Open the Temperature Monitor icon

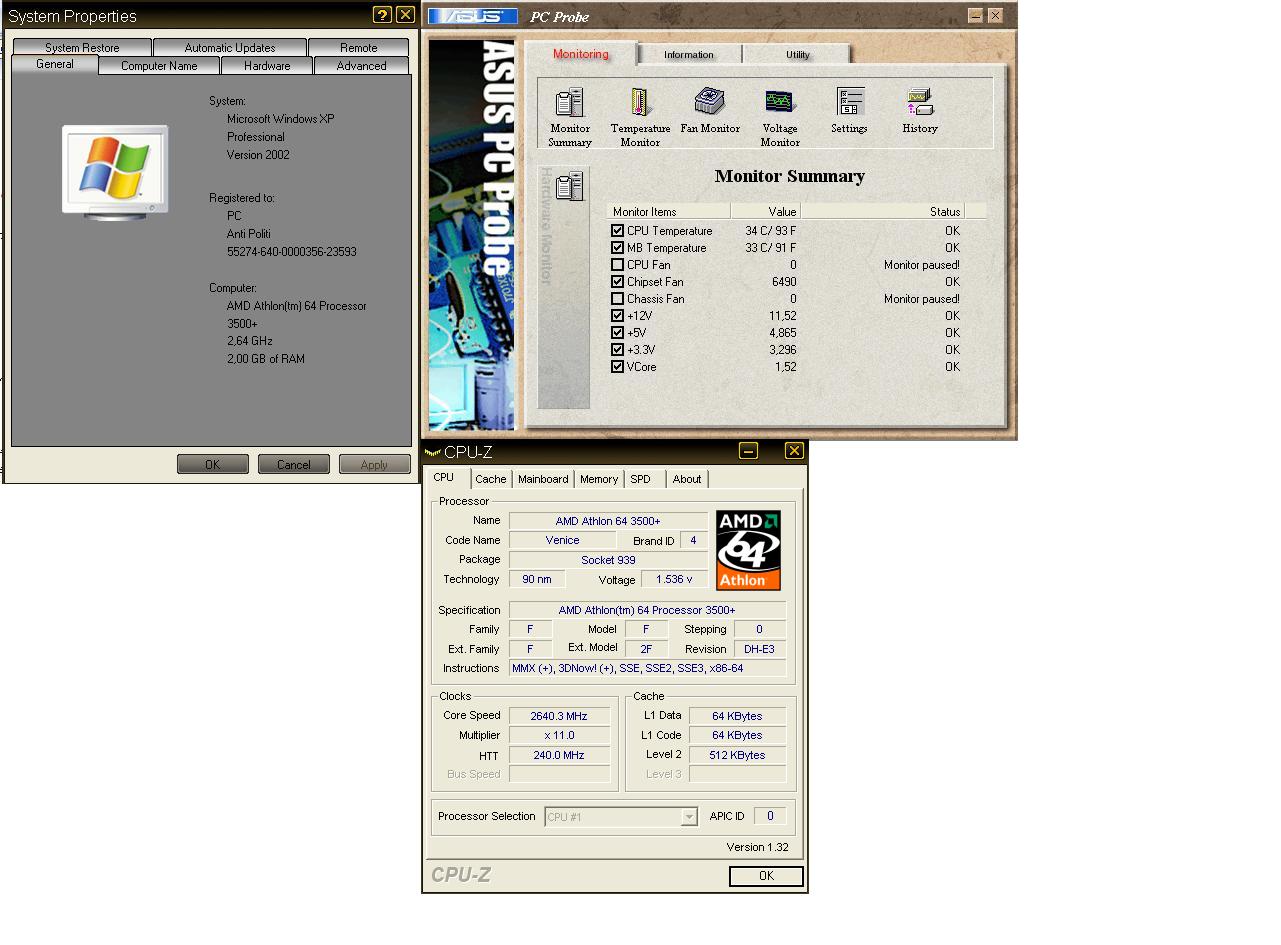point(640,118)
